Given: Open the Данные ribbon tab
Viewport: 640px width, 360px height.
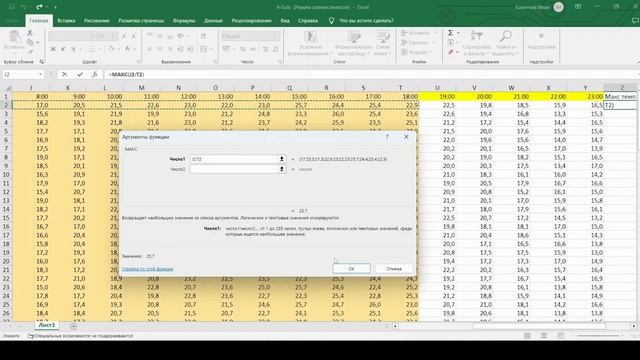Looking at the screenshot, I should click(213, 20).
